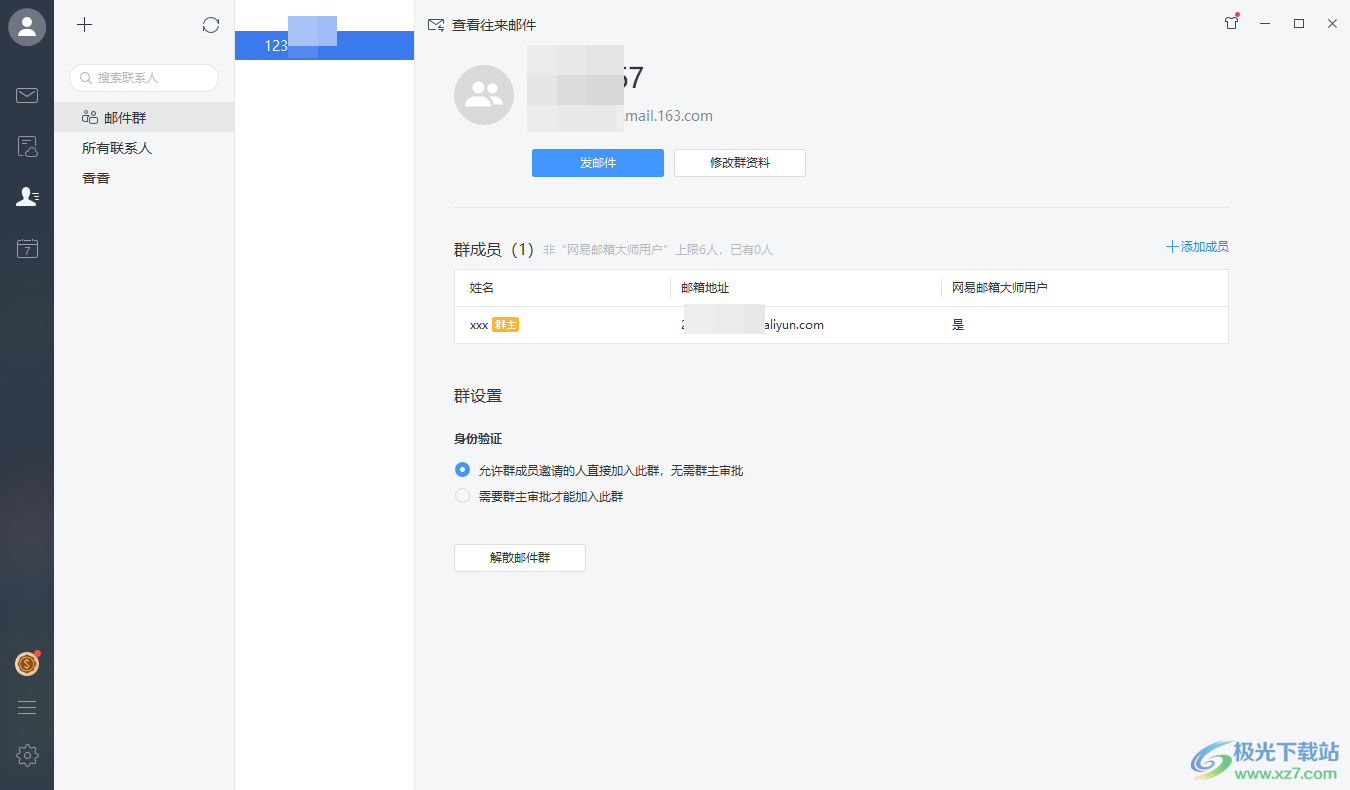
Task: Open the cloud notes sidebar icon
Action: [x=27, y=147]
